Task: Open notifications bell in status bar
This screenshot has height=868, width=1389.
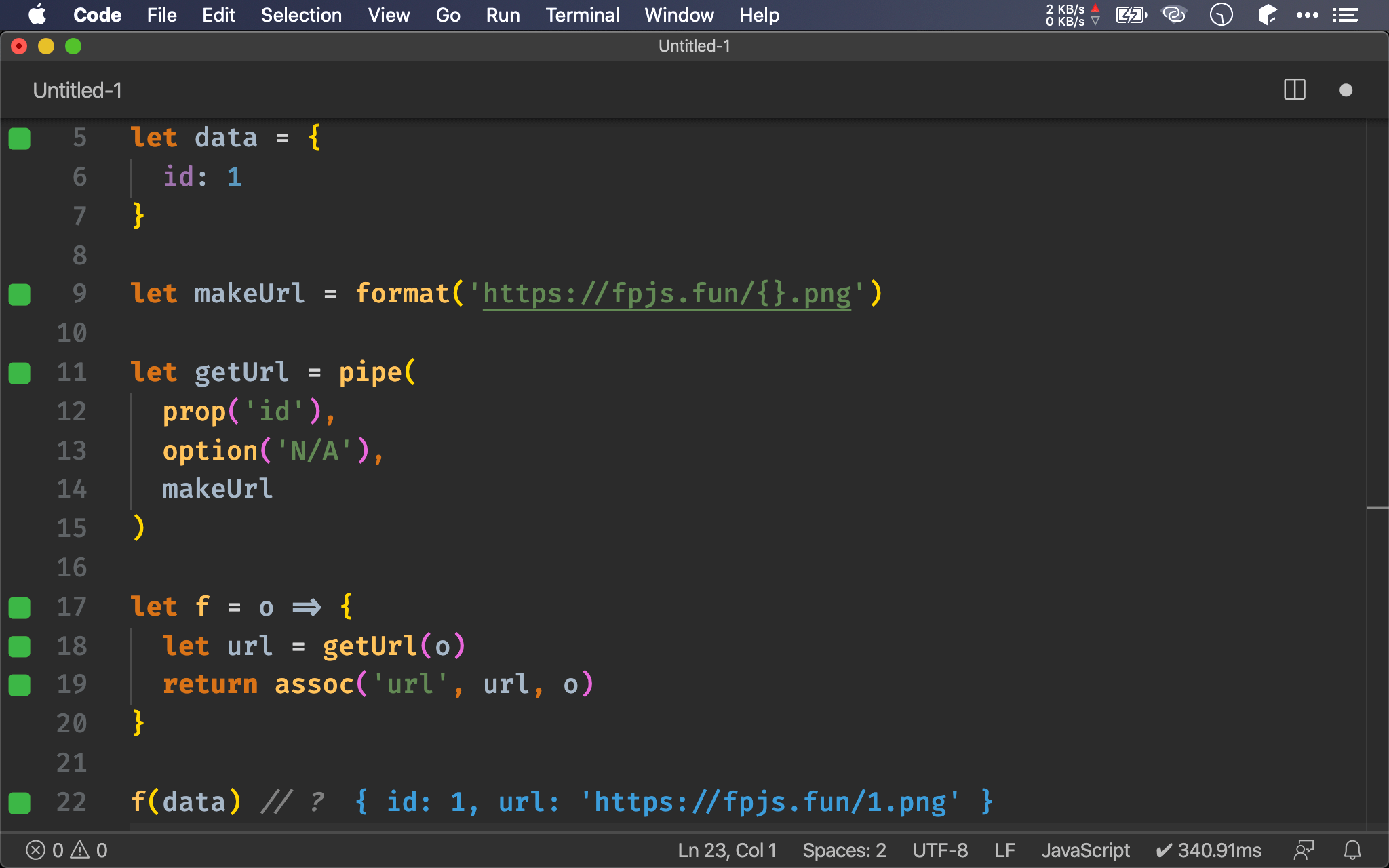Action: tap(1352, 850)
